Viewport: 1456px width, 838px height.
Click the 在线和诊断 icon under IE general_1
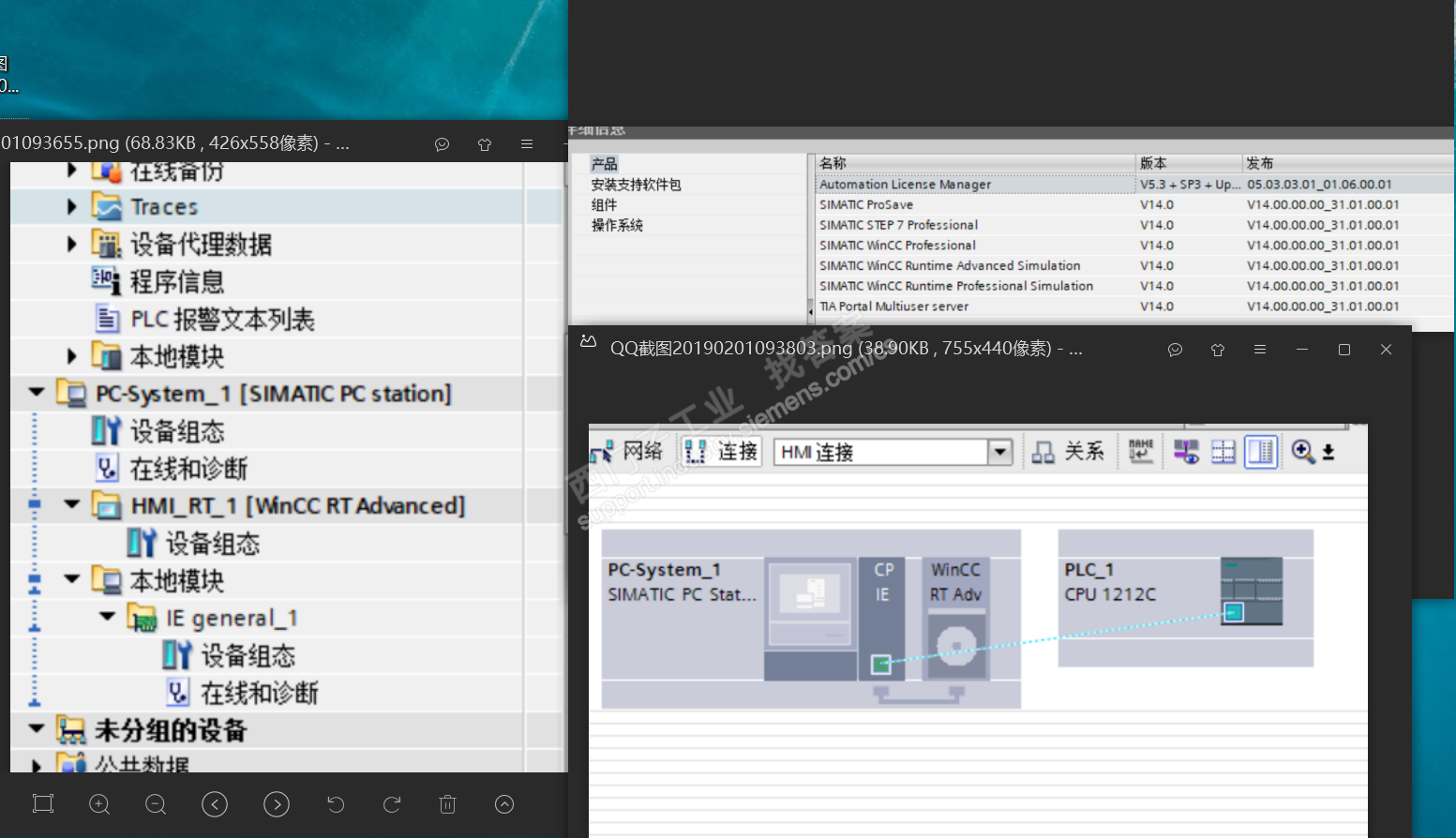point(178,692)
